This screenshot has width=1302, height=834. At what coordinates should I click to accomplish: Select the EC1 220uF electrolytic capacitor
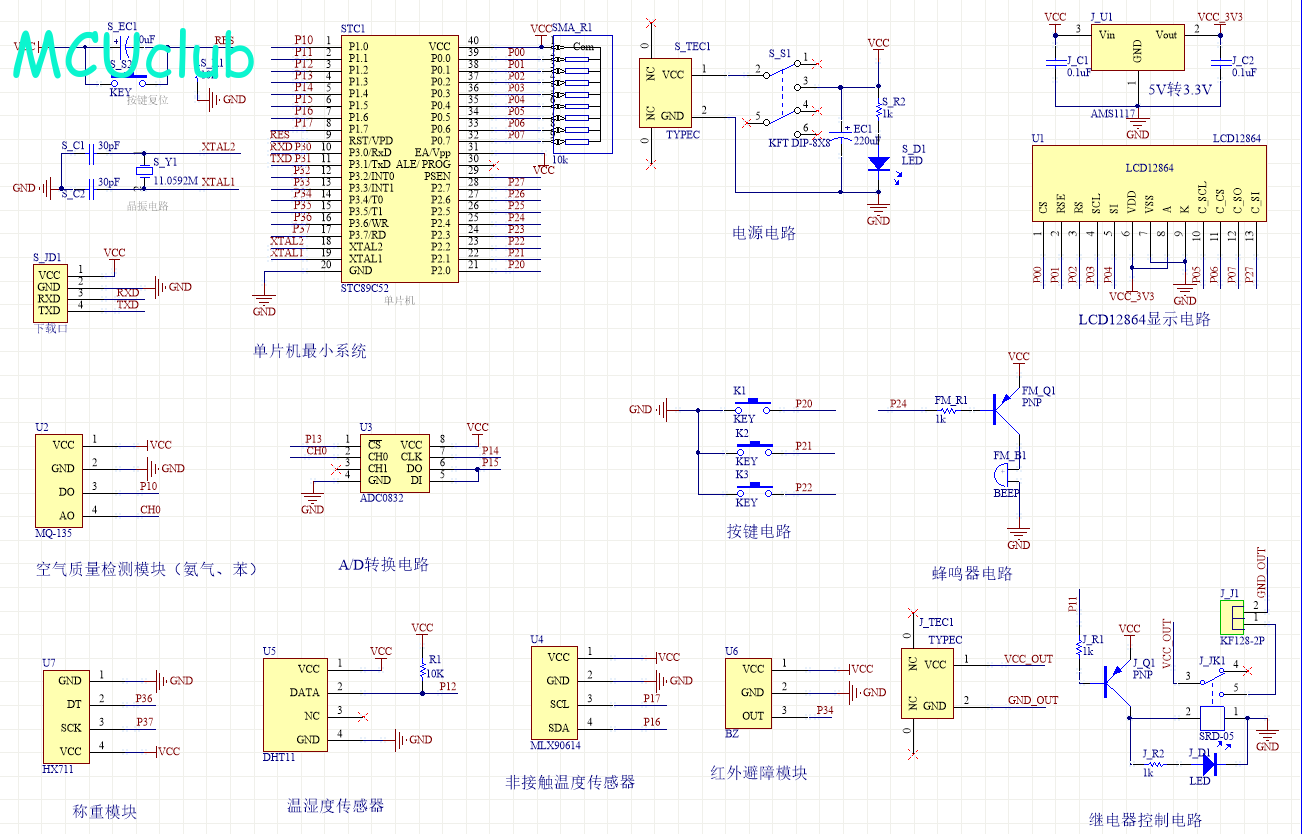pyautogui.click(x=843, y=134)
